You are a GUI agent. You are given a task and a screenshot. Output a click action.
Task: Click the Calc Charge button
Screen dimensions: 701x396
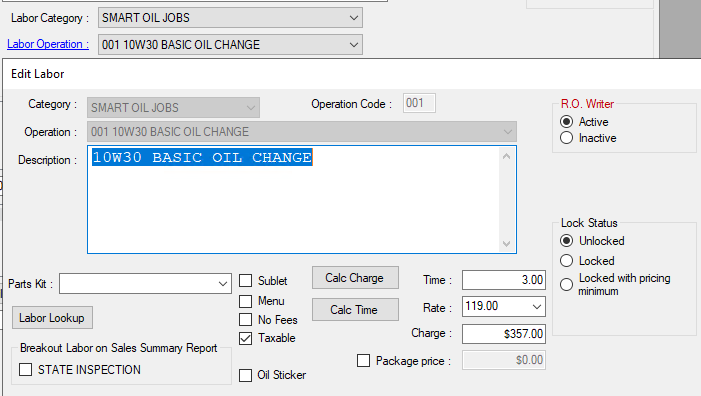355,278
